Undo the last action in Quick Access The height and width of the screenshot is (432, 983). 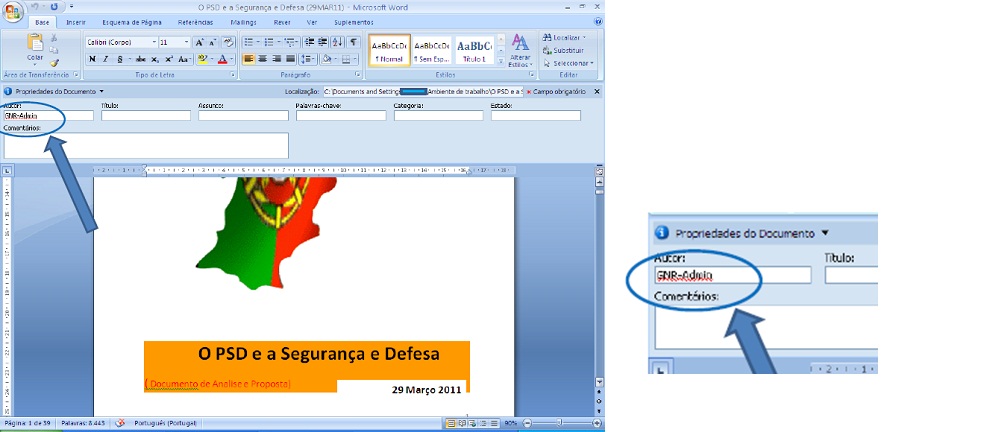[34, 7]
